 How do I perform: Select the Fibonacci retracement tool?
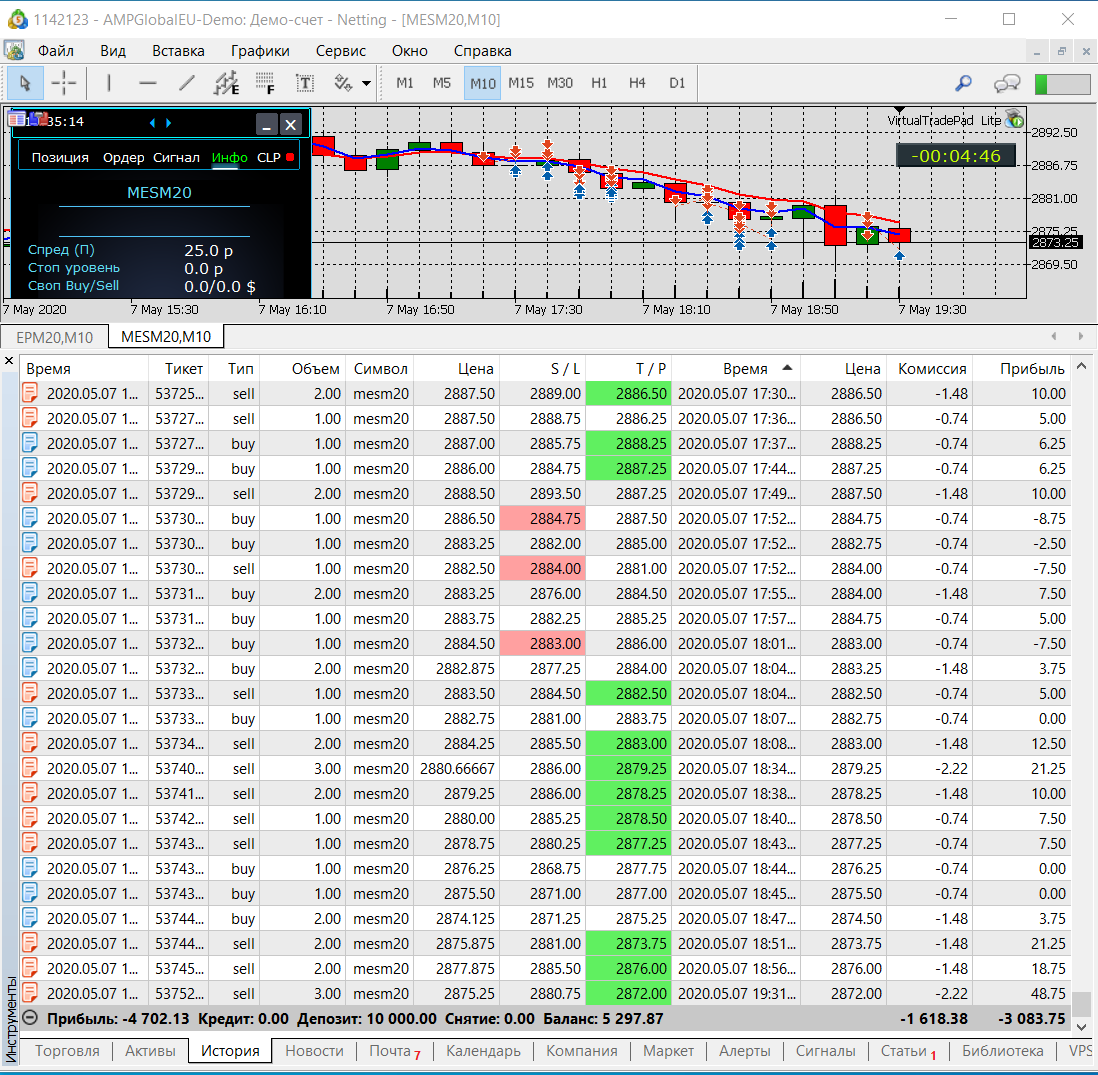tap(265, 83)
